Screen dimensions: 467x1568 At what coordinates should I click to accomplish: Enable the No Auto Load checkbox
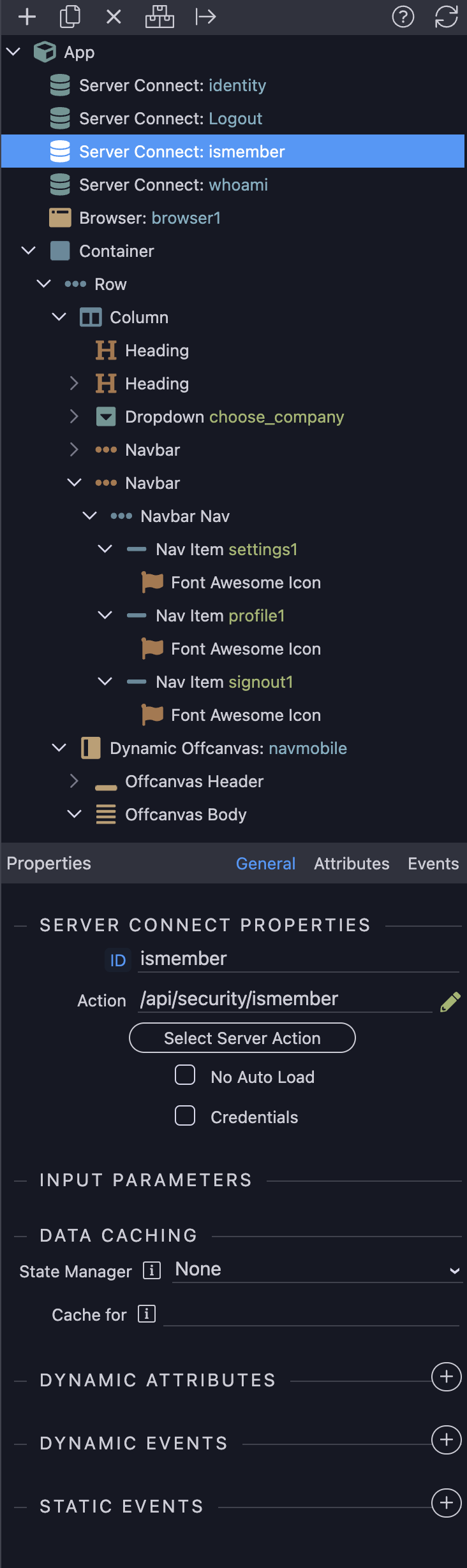point(185,1075)
